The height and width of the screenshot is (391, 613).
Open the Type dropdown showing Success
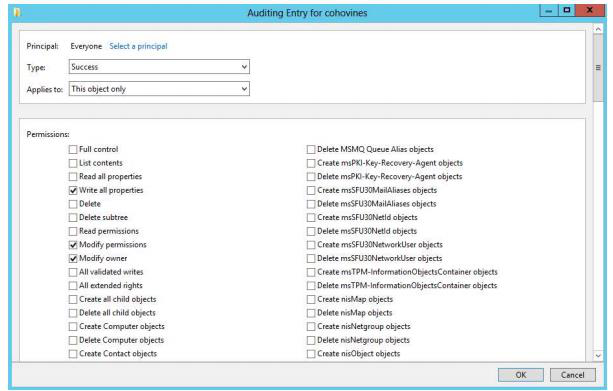[159, 67]
